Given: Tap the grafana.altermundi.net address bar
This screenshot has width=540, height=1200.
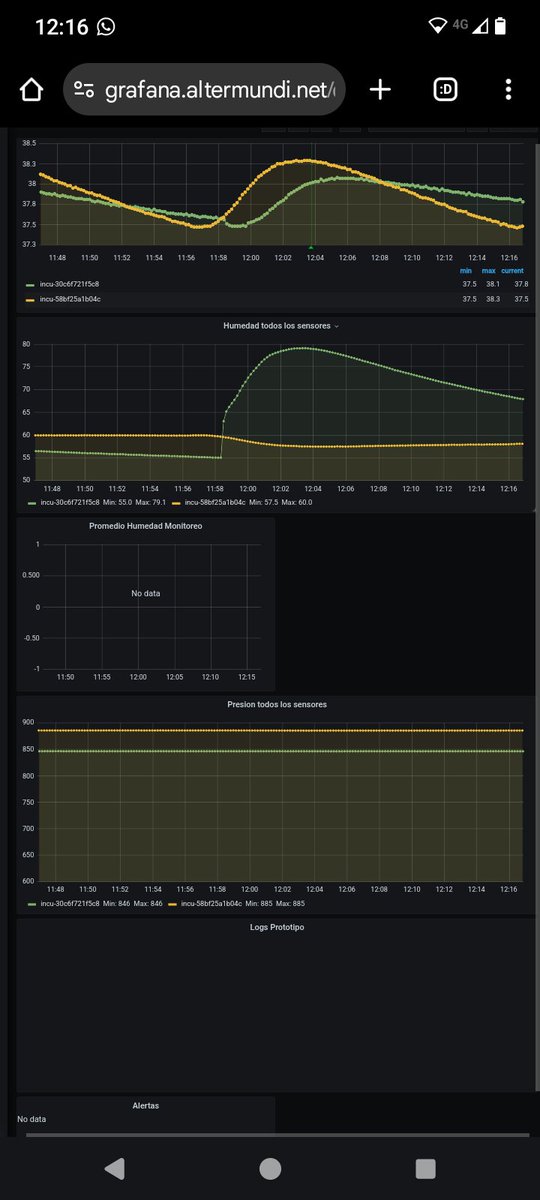Looking at the screenshot, I should (204, 90).
